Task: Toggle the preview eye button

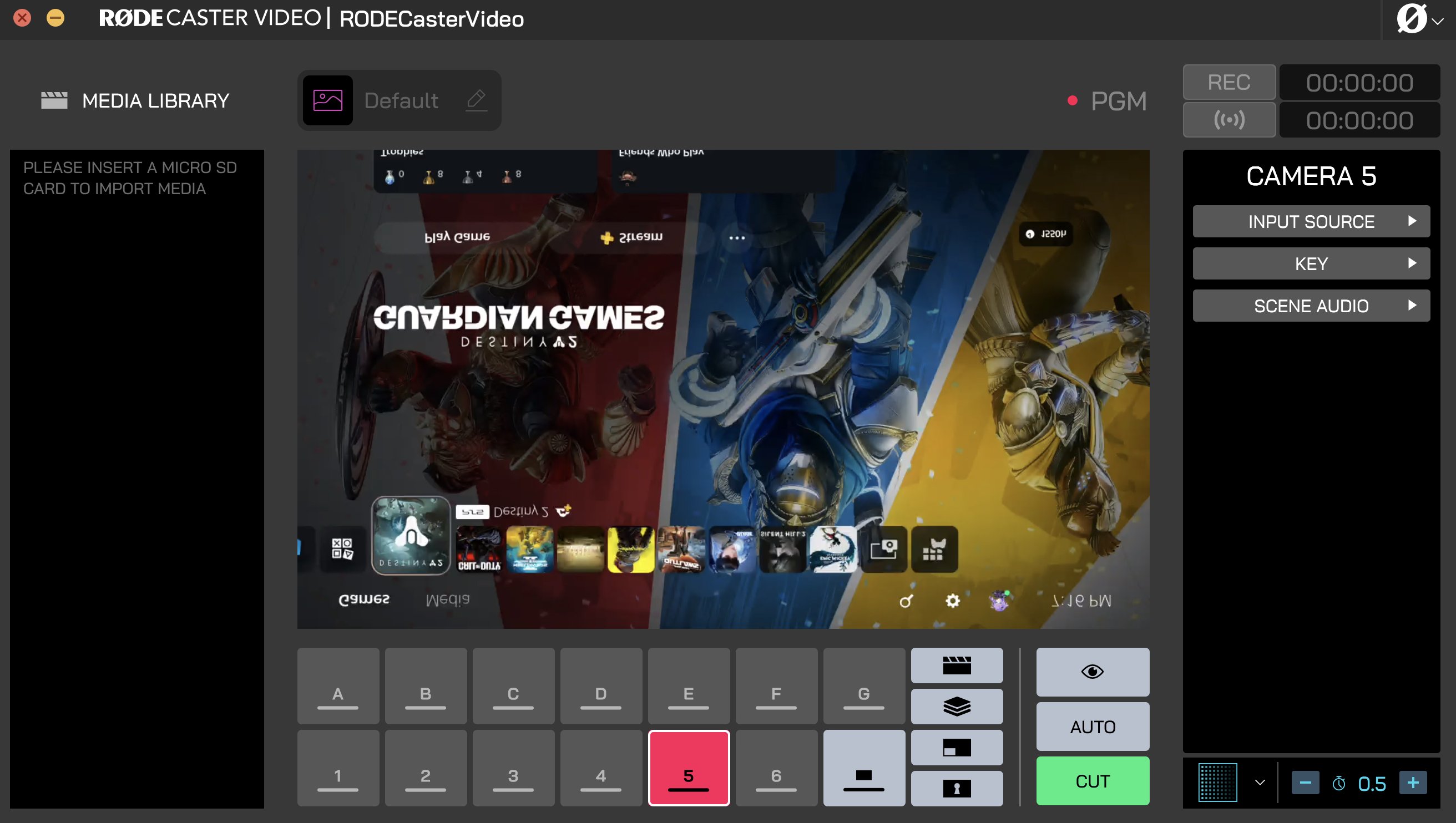Action: [x=1092, y=672]
